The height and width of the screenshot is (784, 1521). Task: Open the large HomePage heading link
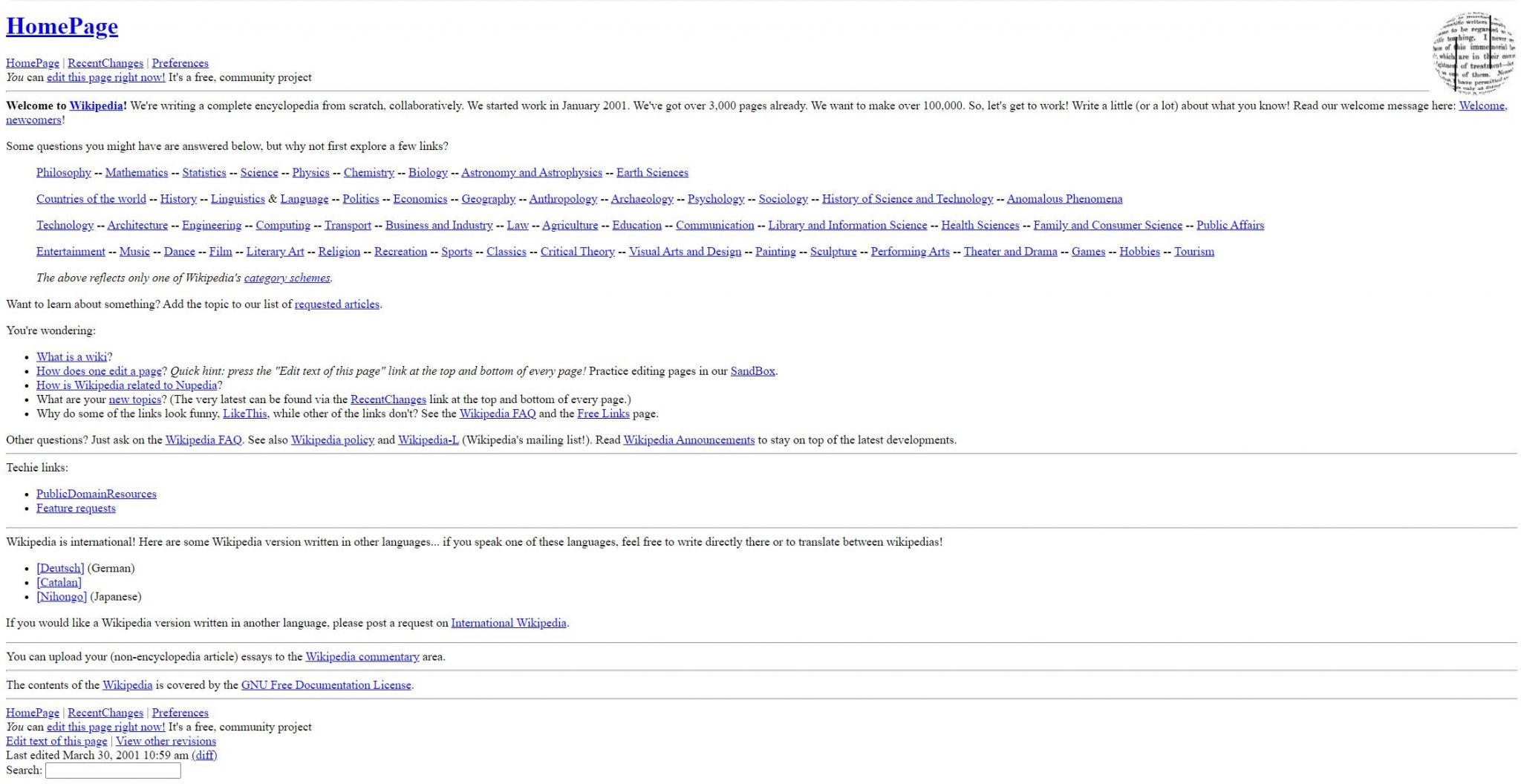tap(62, 26)
